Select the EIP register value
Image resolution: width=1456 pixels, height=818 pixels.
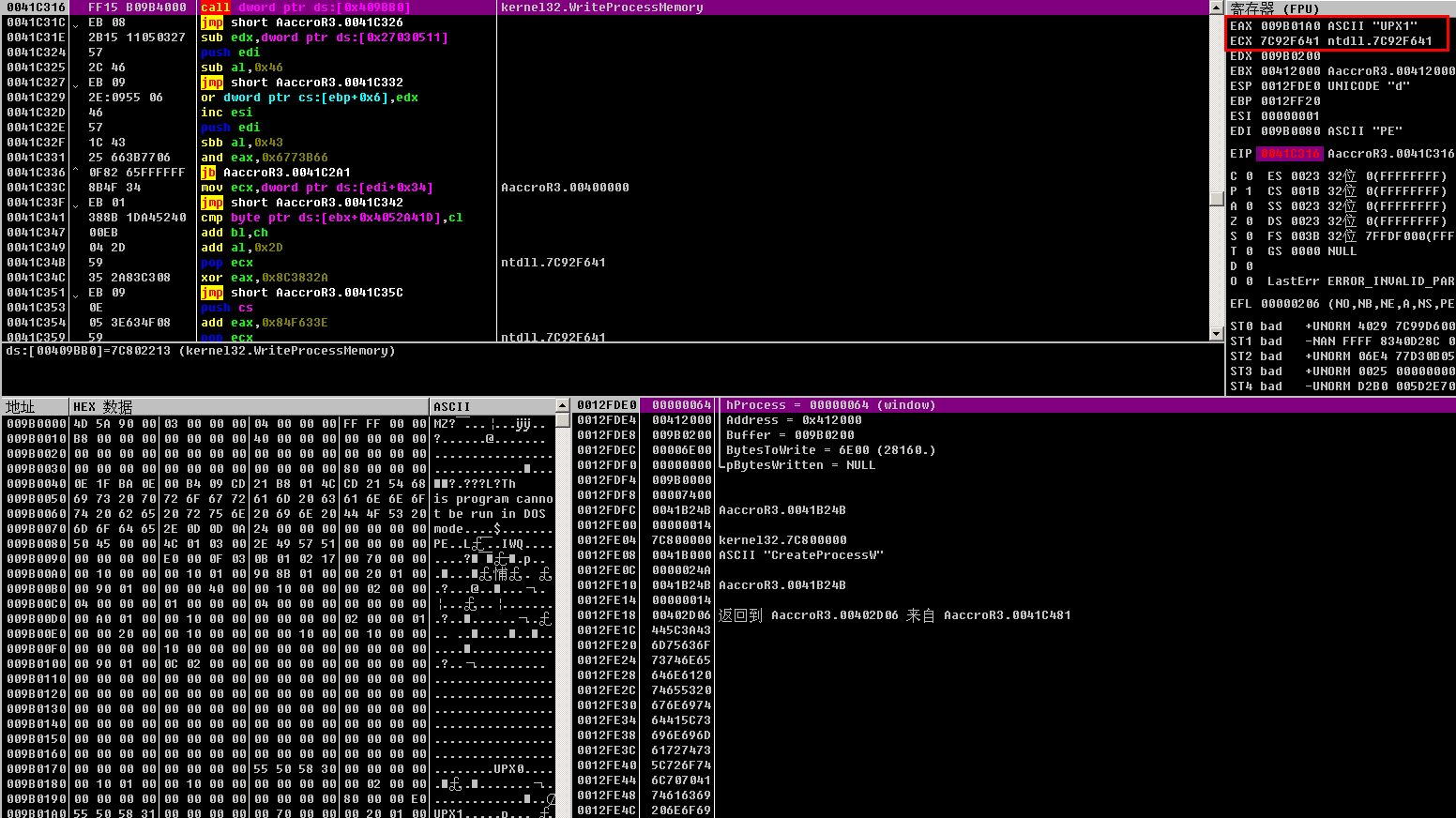tap(1290, 154)
